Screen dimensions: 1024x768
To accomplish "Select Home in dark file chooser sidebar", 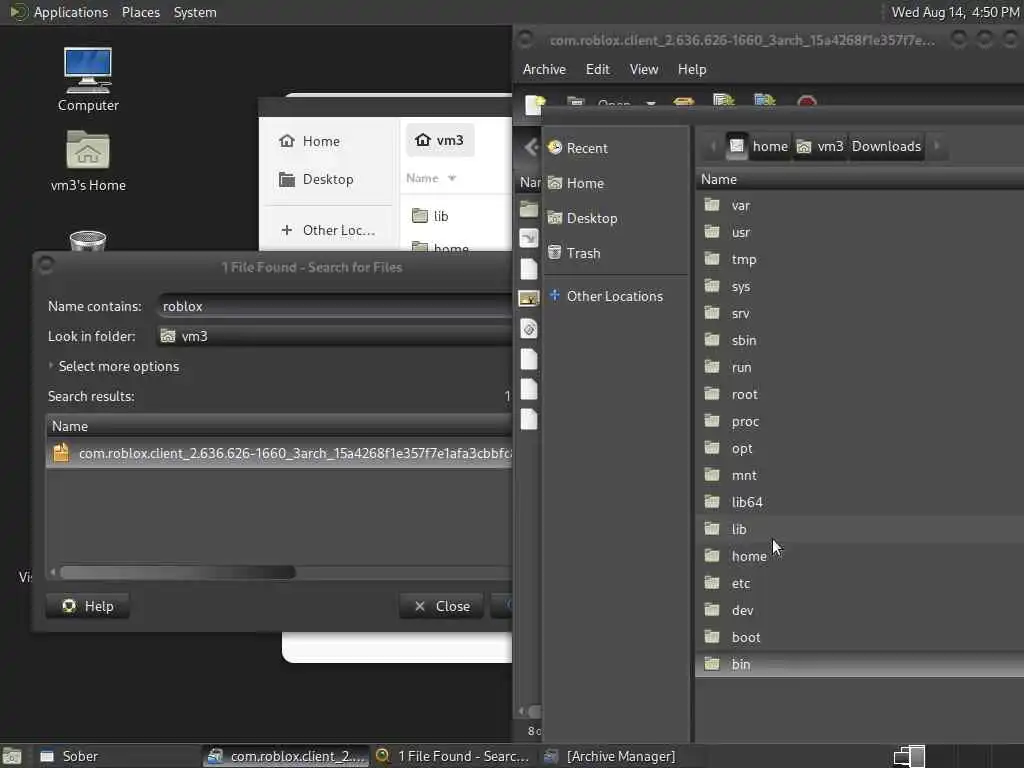I will pos(615,184).
